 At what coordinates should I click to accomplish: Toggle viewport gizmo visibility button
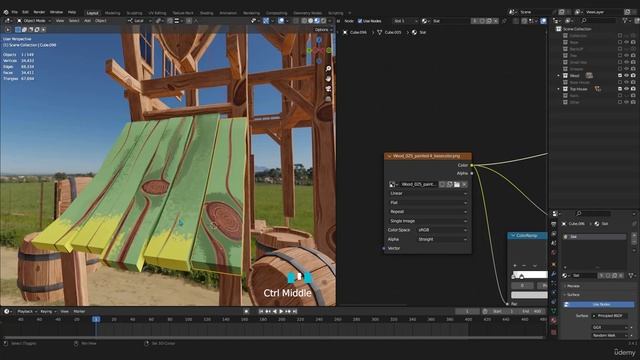[x=266, y=21]
